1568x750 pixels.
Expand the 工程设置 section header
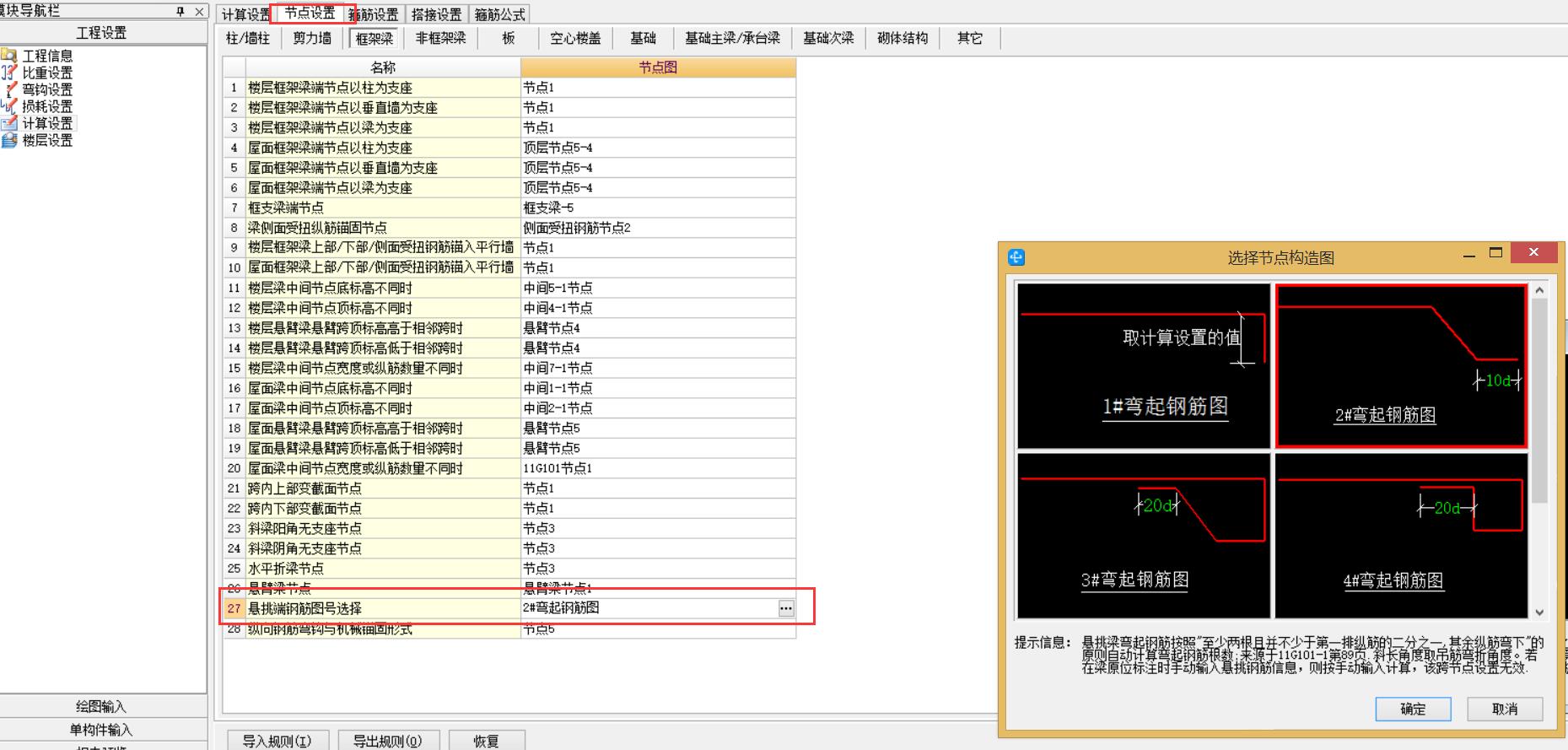pyautogui.click(x=101, y=32)
